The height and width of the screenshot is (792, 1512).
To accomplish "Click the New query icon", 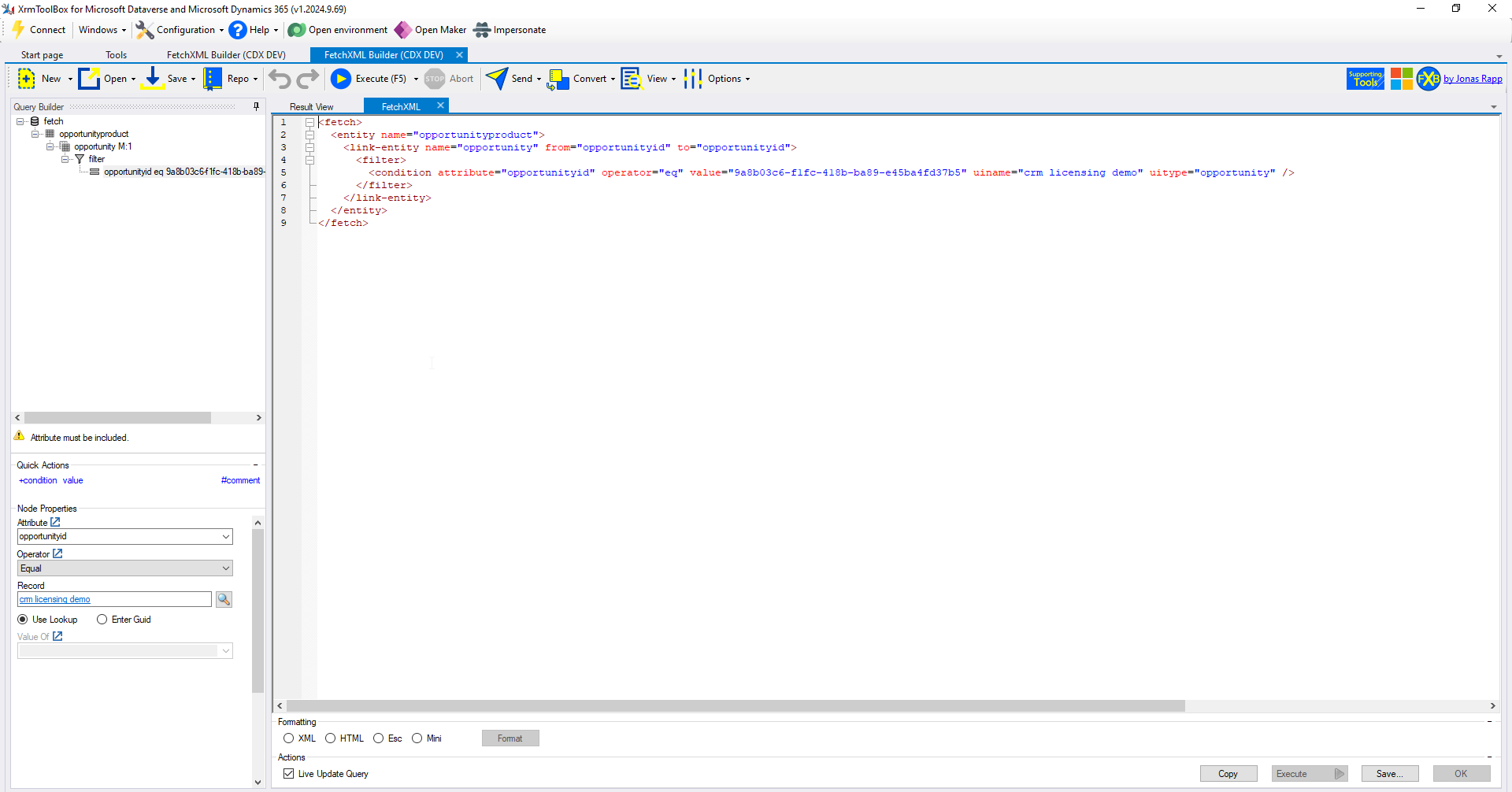I will point(27,79).
